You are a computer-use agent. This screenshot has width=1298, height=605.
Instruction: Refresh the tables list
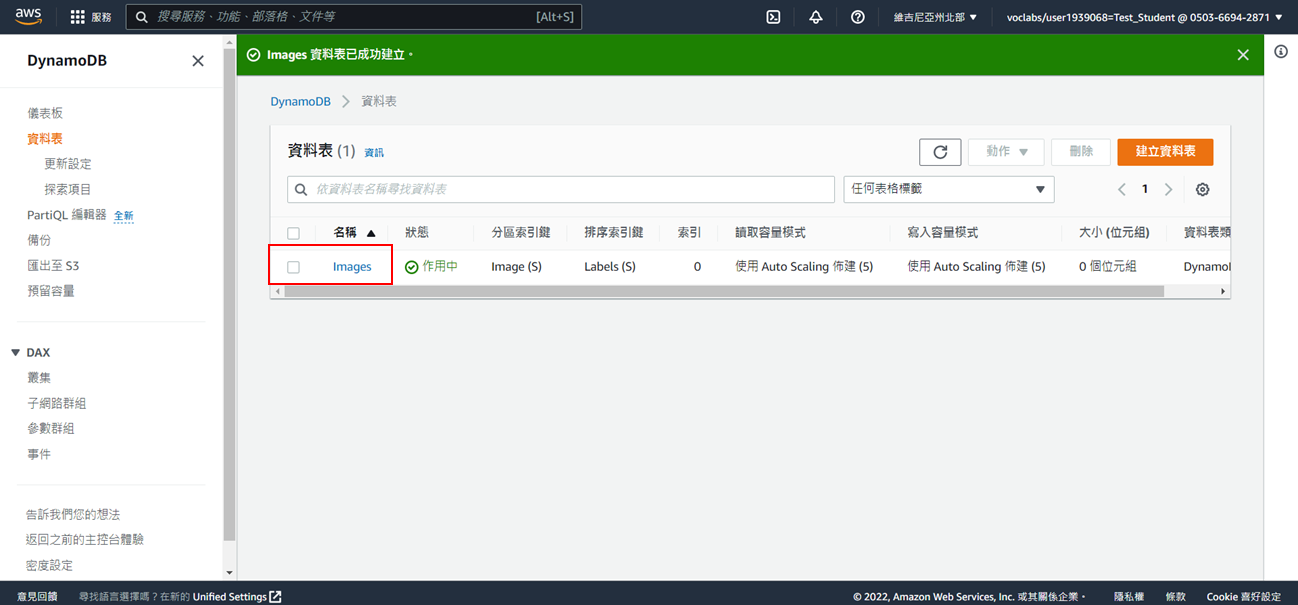940,152
